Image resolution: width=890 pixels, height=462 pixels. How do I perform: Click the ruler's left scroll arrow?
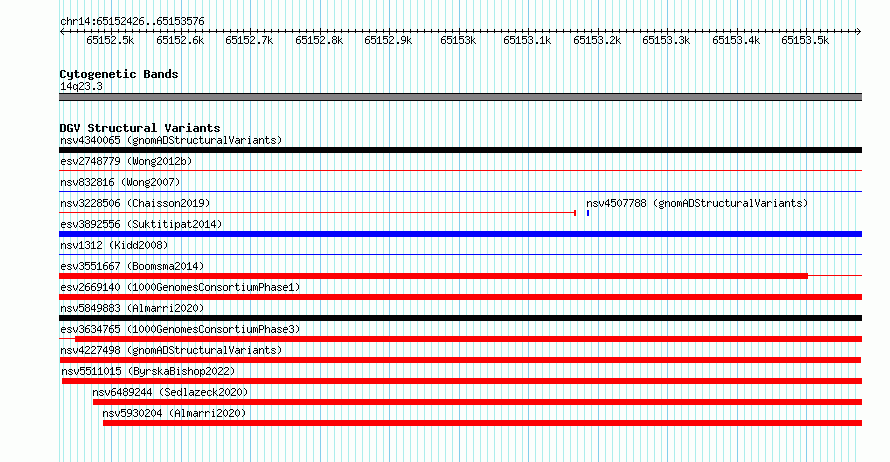coord(62,32)
